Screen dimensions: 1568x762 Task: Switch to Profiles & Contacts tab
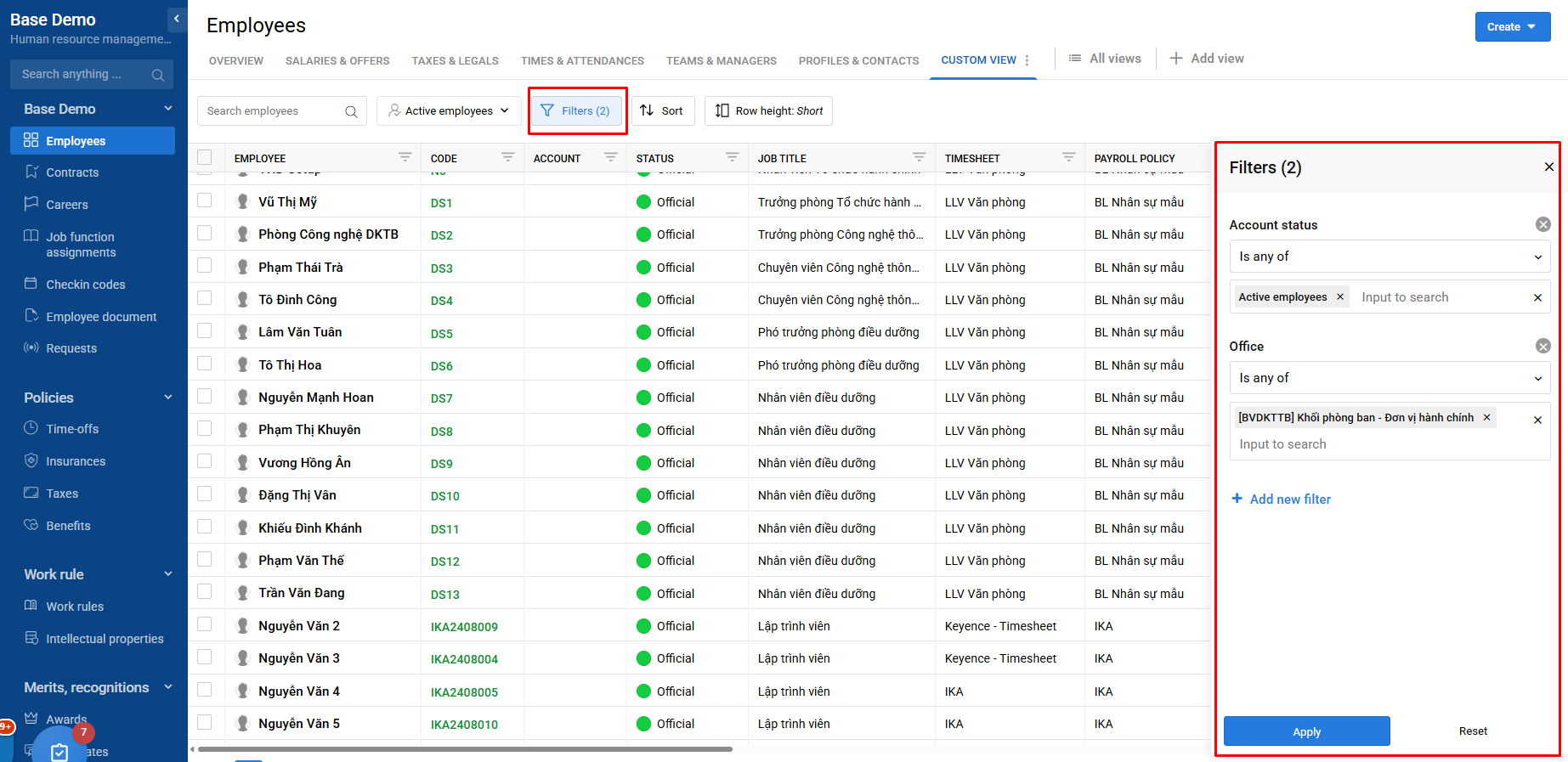858,61
